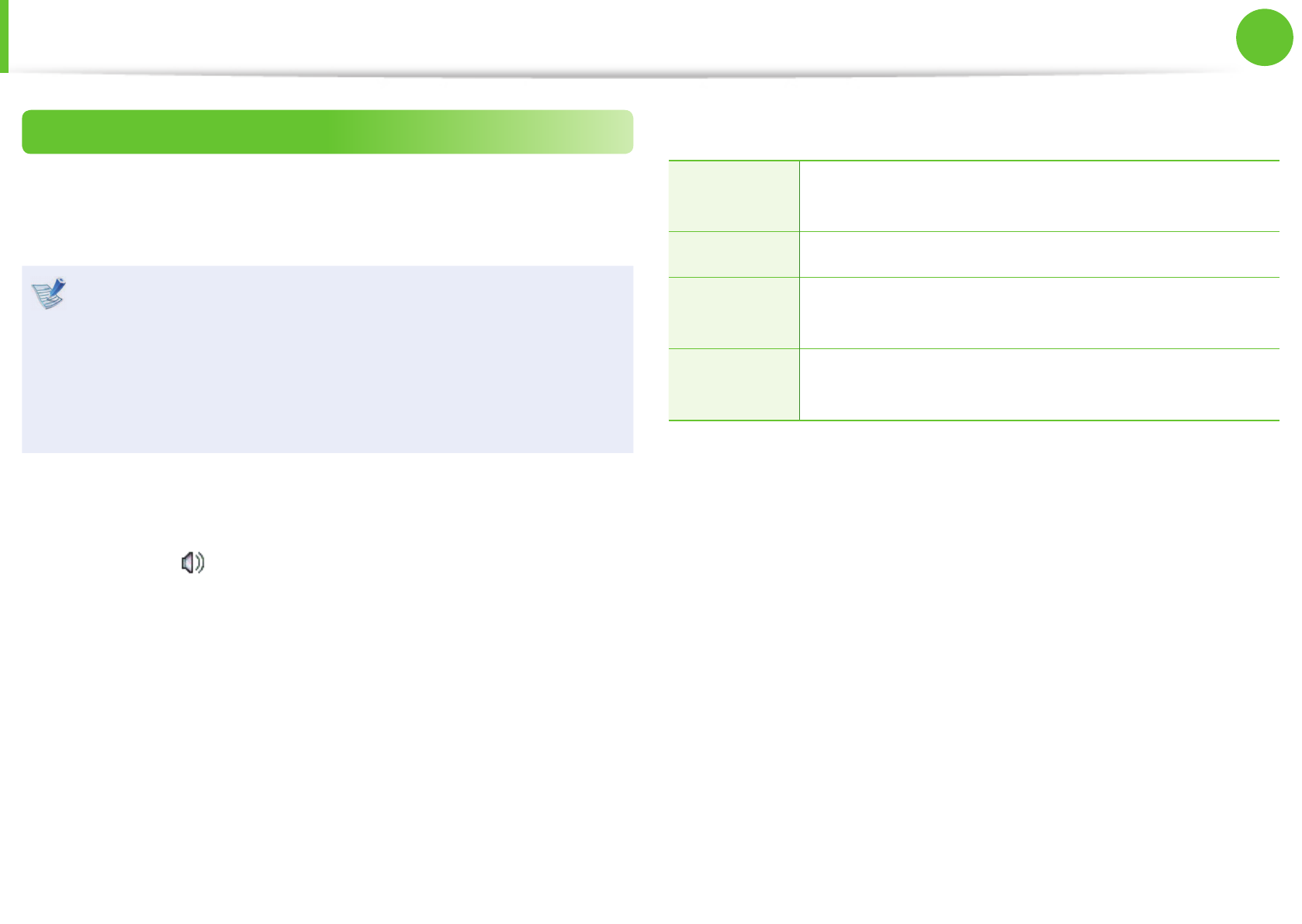This screenshot has width=1302, height=924.
Task: Click the thick green bottom border of the table
Action: pos(973,420)
